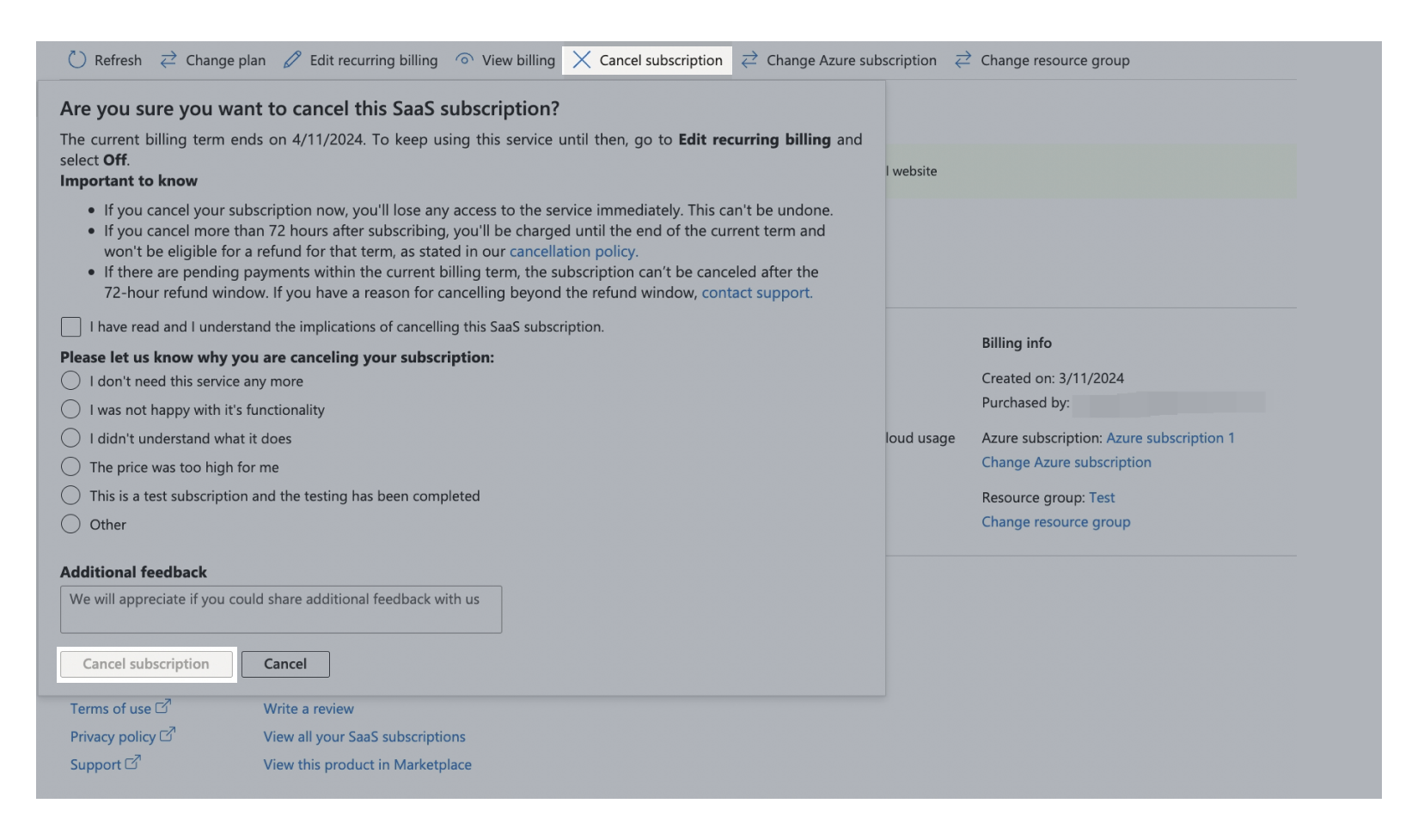1418x840 pixels.
Task: Select "The price was too high for me"
Action: click(71, 466)
